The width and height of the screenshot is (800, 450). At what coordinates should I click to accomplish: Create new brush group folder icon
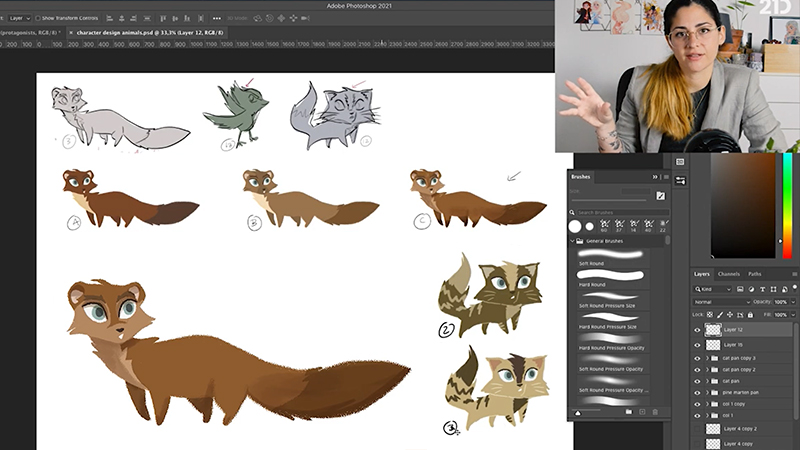pyautogui.click(x=628, y=412)
